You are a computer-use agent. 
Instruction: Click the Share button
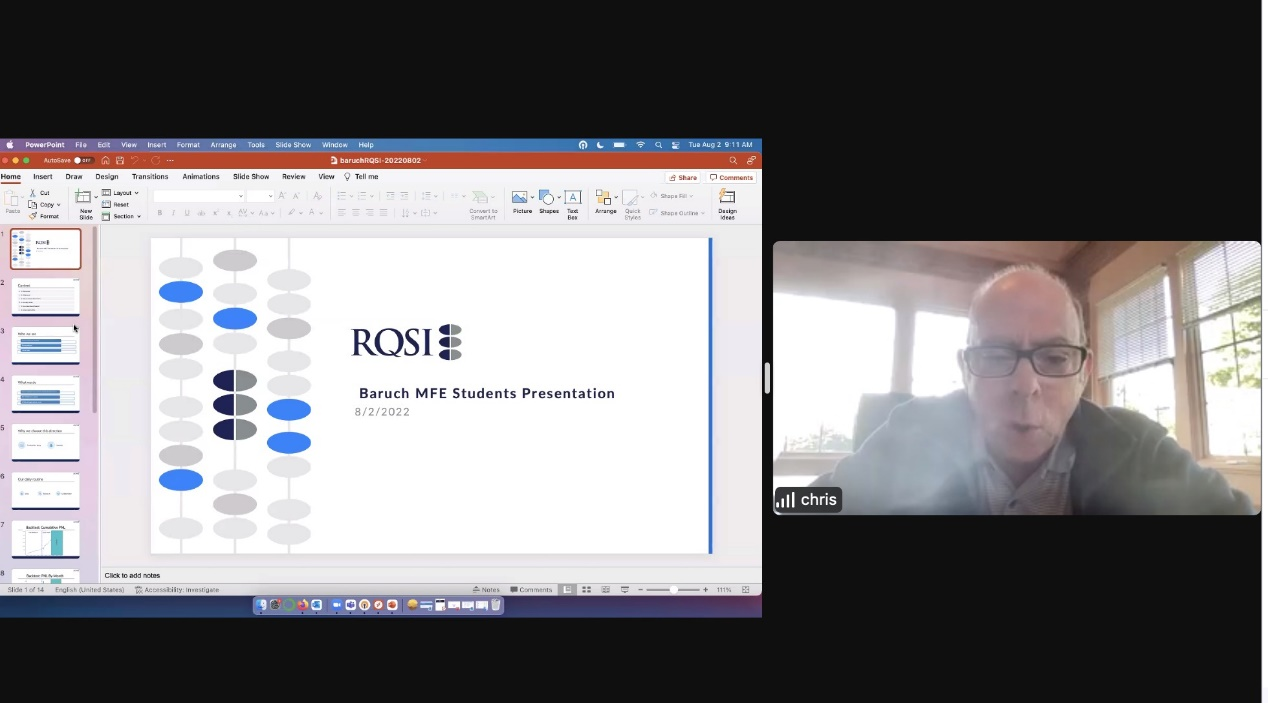[x=683, y=177]
